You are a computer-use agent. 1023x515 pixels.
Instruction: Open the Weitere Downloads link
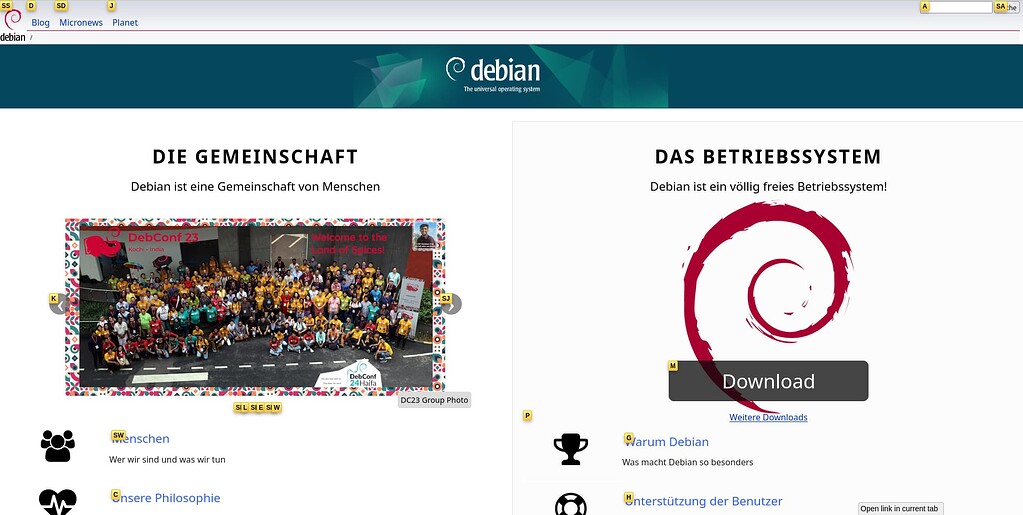tap(768, 417)
